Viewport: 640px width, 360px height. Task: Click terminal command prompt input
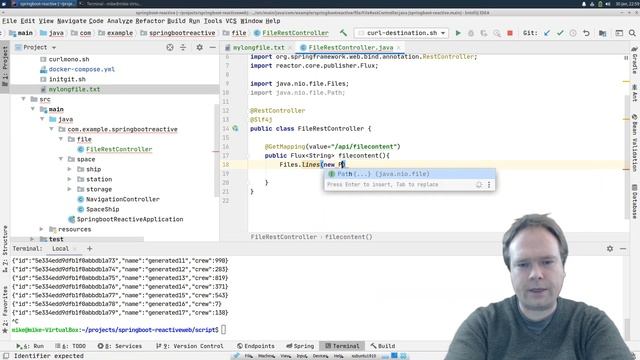click(x=223, y=330)
